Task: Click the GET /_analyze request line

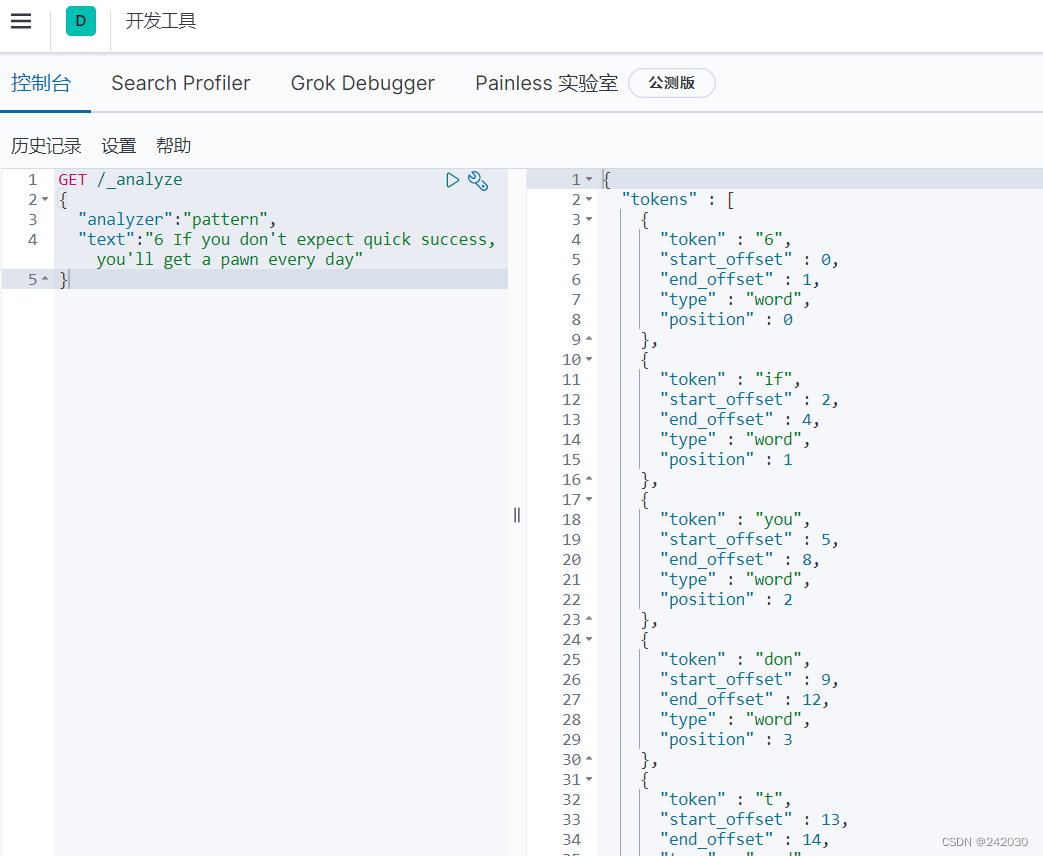Action: [120, 180]
